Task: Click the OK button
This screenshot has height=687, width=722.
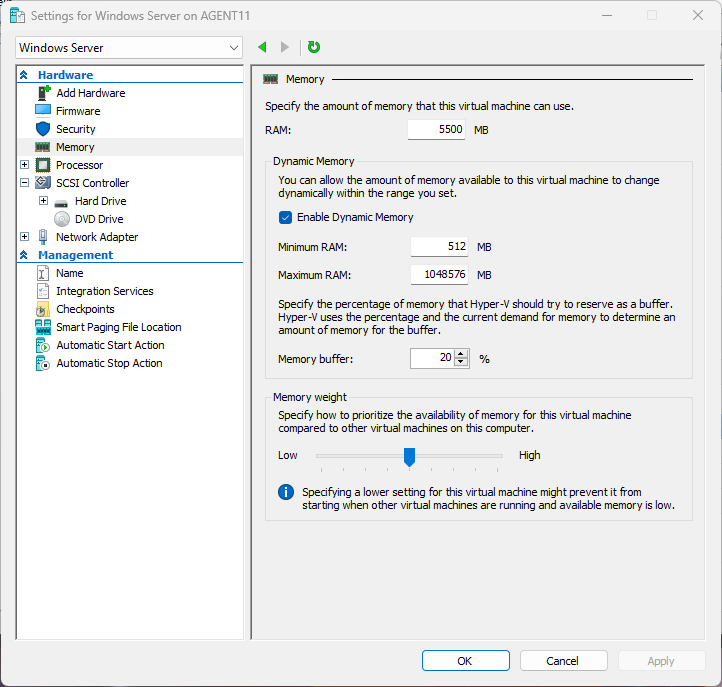Action: (x=465, y=660)
